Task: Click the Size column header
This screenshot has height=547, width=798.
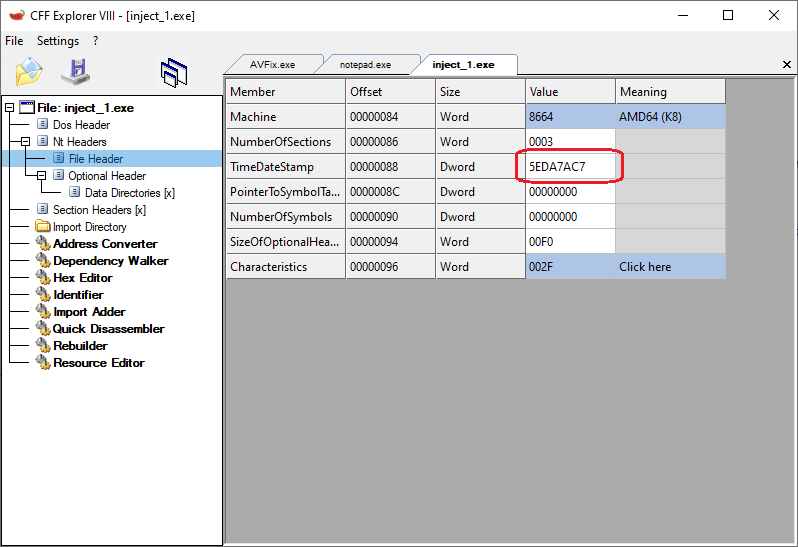Action: click(x=481, y=92)
